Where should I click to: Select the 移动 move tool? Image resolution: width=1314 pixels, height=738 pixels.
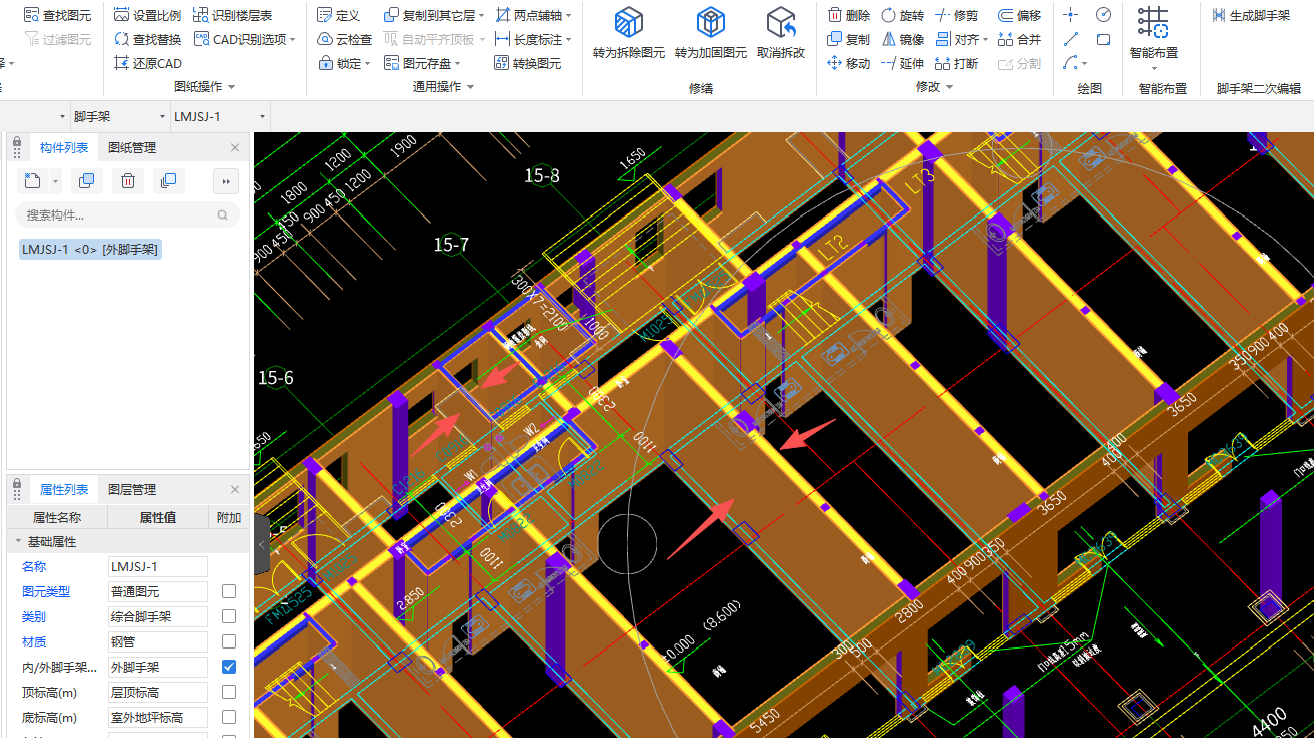[849, 63]
